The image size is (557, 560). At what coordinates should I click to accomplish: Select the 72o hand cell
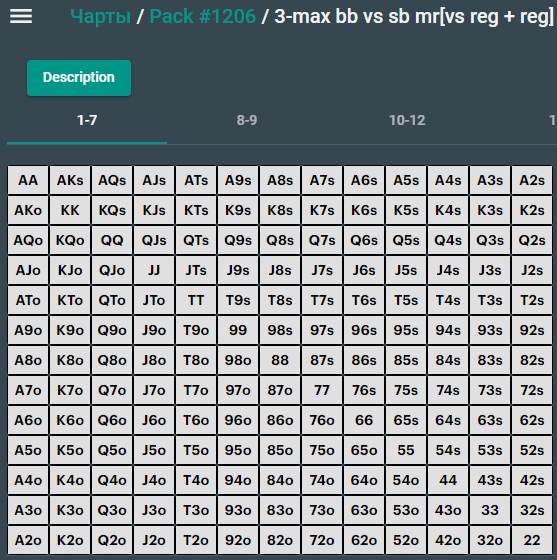pyautogui.click(x=322, y=540)
